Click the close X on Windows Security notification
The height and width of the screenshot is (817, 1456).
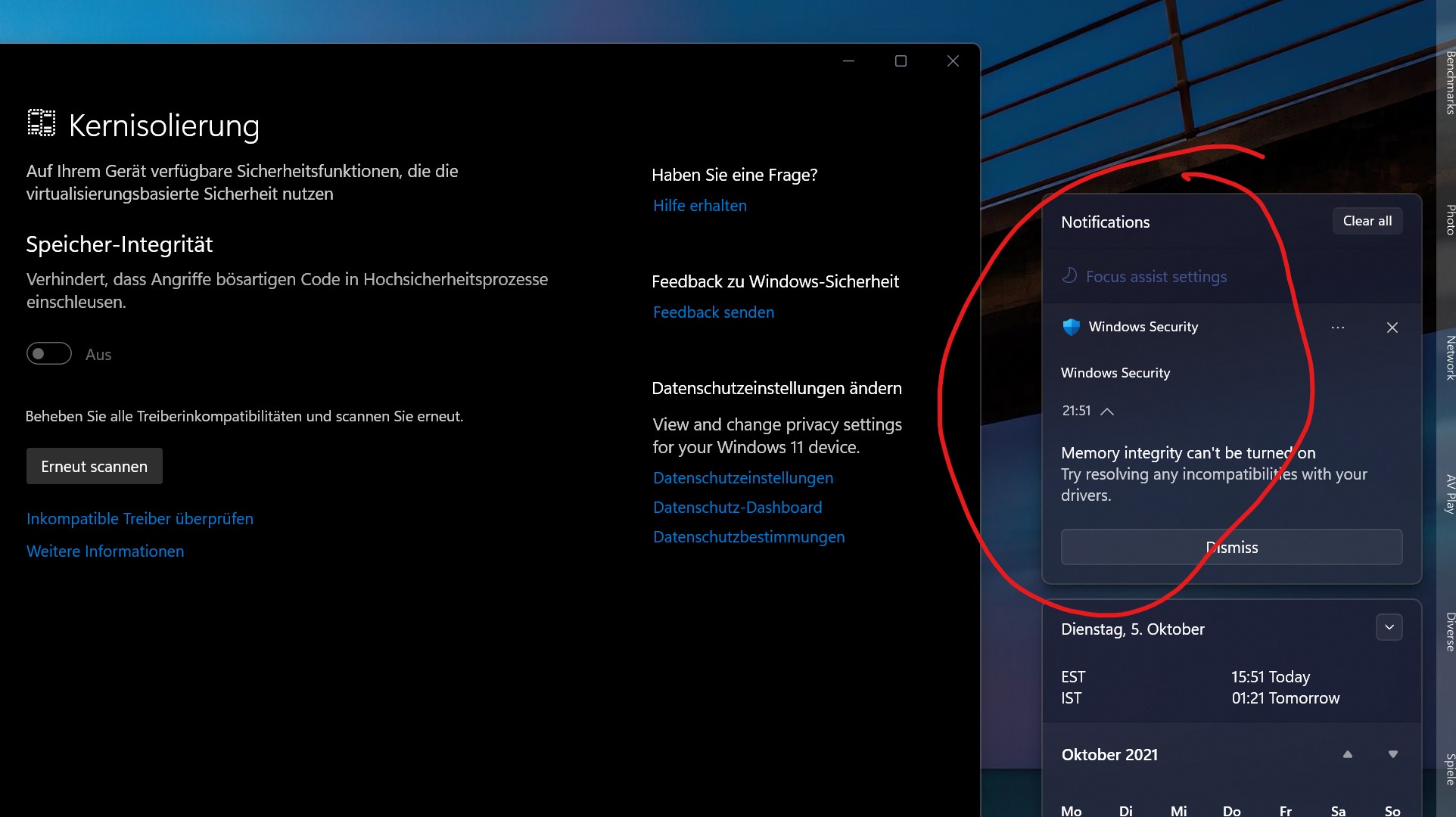[1393, 327]
